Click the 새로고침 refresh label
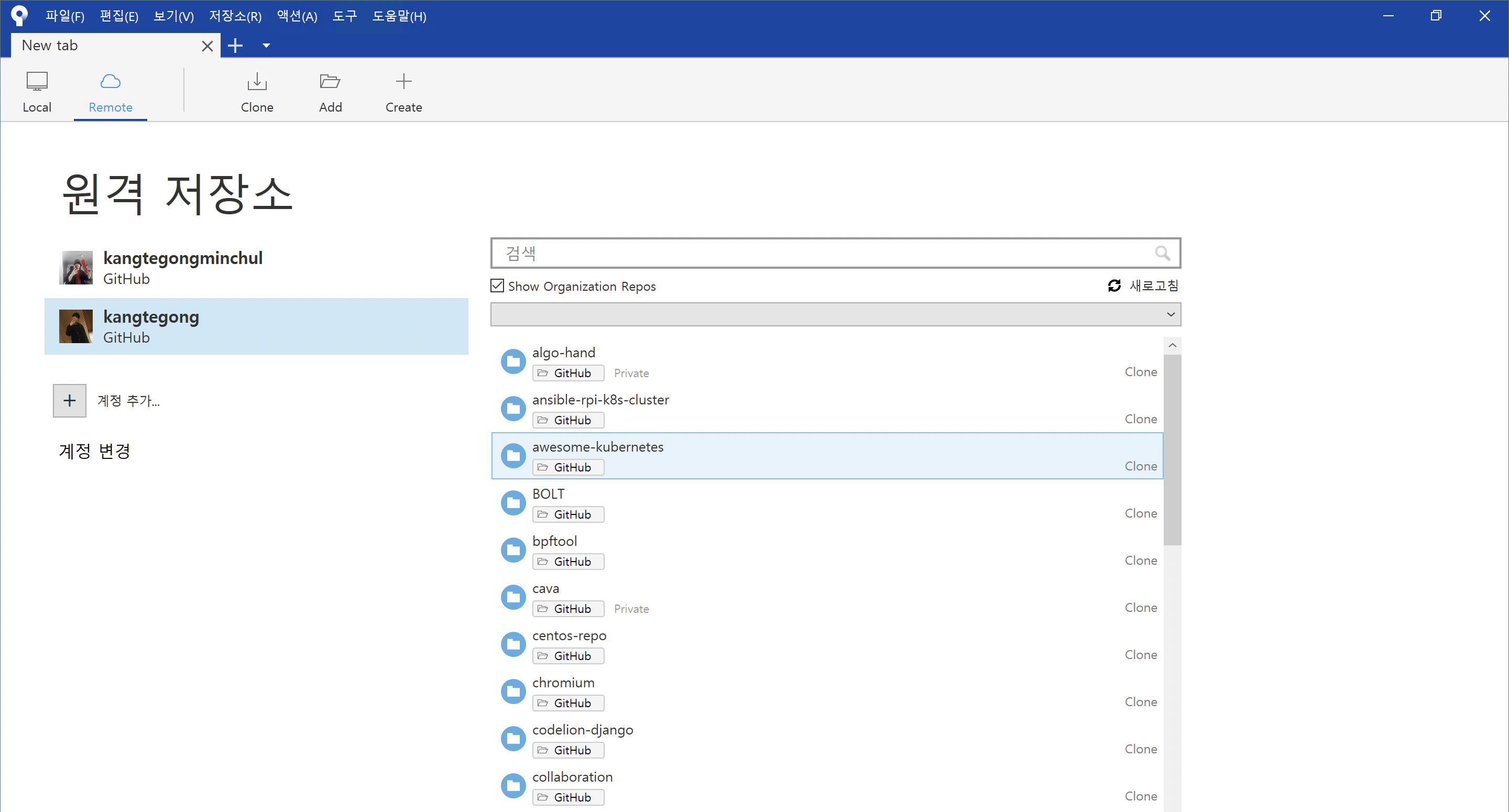Screen dimensions: 1509x812 point(1154,286)
